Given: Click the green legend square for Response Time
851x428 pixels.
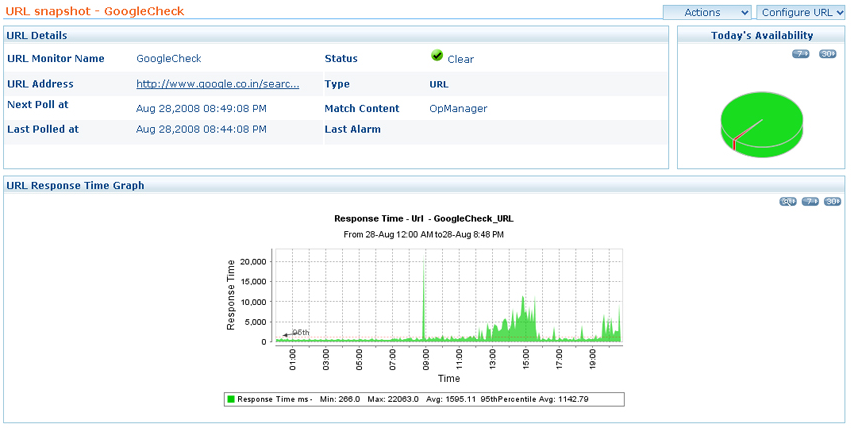Looking at the screenshot, I should tap(231, 399).
